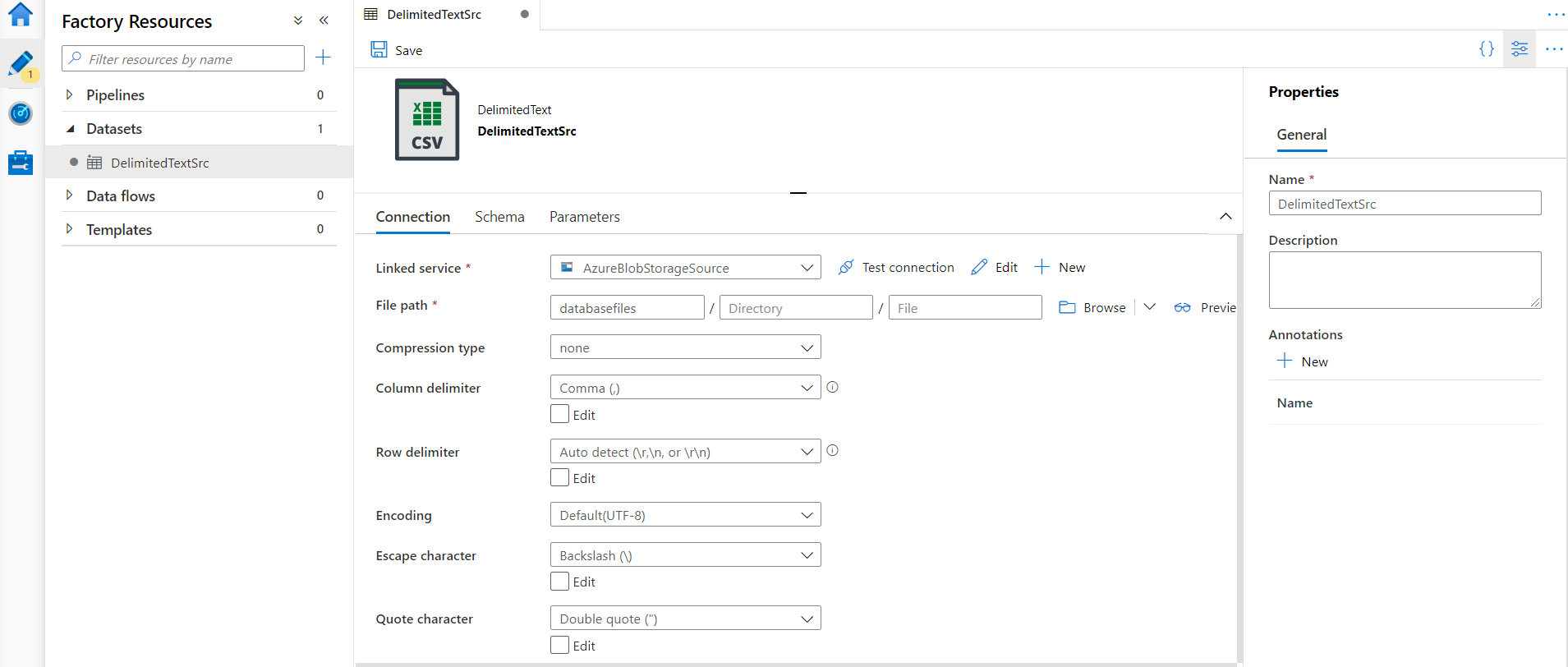Open the Manage toolbox icon
The image size is (1568, 667).
click(21, 163)
